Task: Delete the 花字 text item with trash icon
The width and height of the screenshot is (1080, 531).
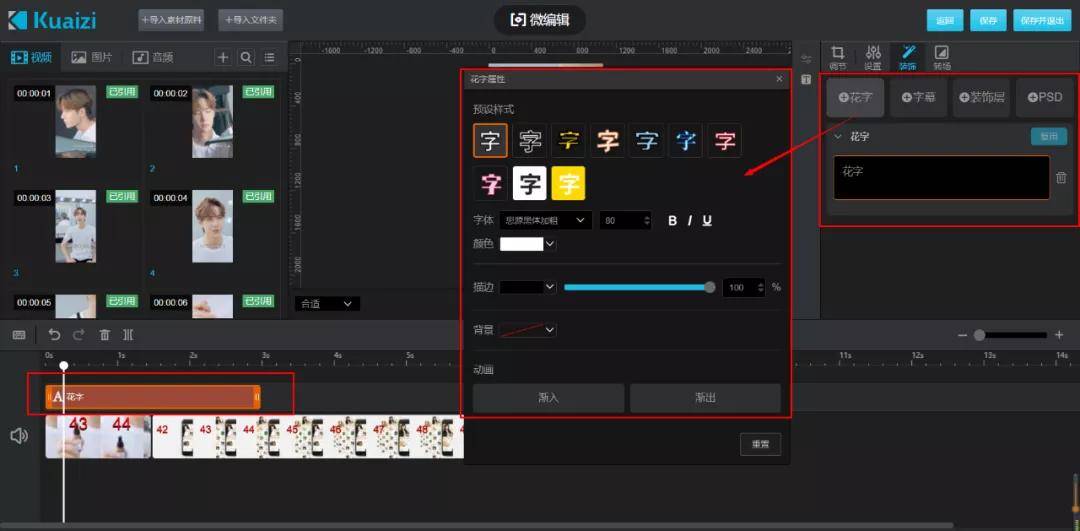Action: [1061, 178]
